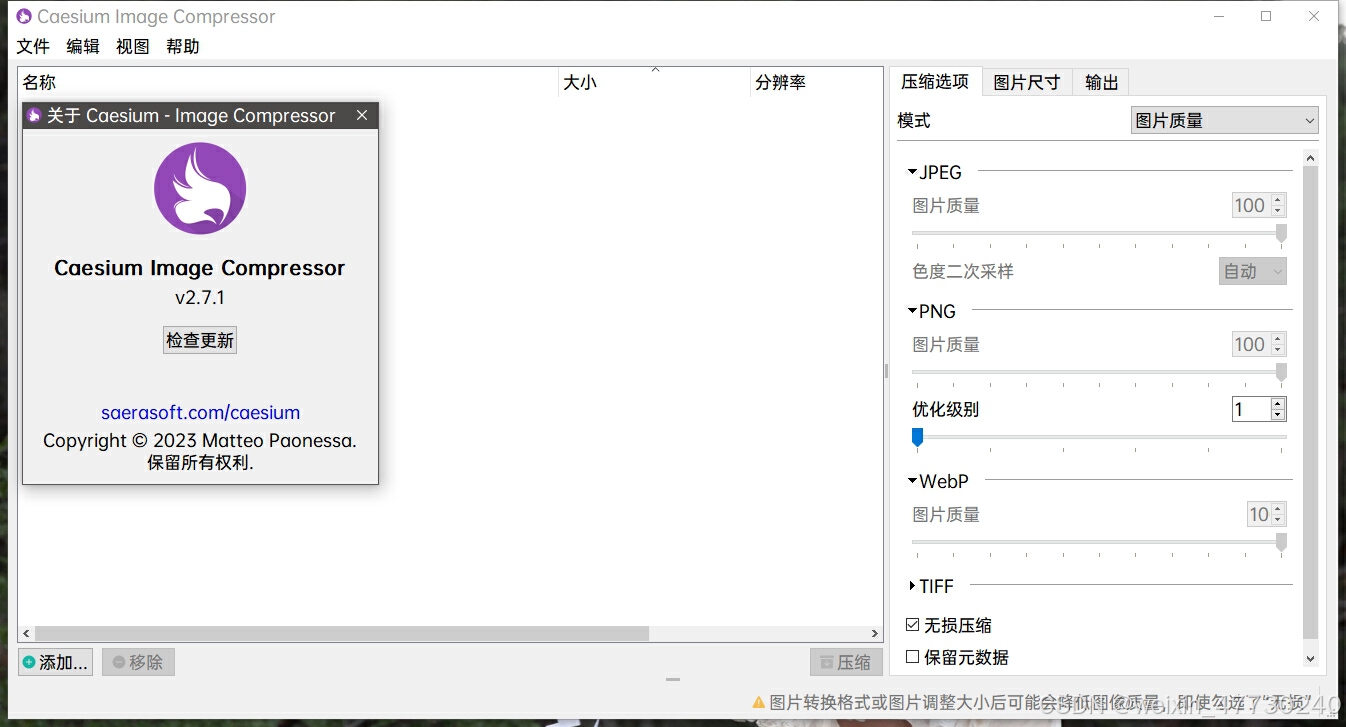The height and width of the screenshot is (727, 1346).
Task: Click the 压缩 button
Action: pos(846,662)
